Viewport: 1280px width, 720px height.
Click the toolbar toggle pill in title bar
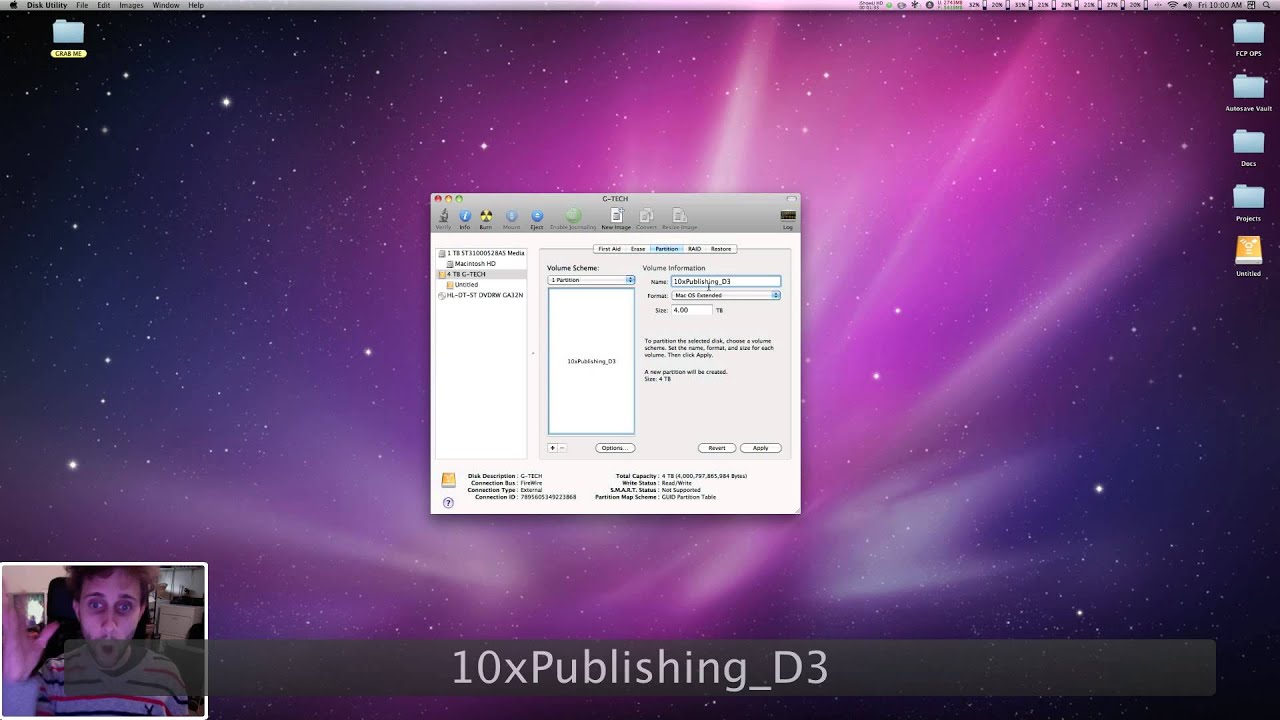(x=791, y=199)
